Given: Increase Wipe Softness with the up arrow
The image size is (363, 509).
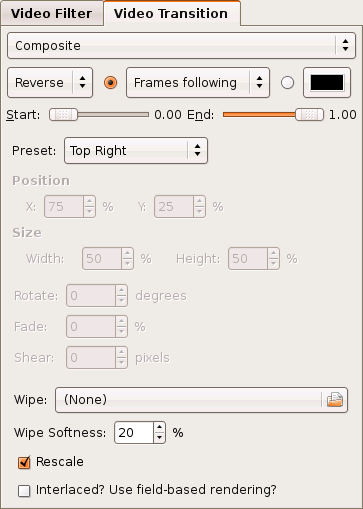Looking at the screenshot, I should coord(159,428).
